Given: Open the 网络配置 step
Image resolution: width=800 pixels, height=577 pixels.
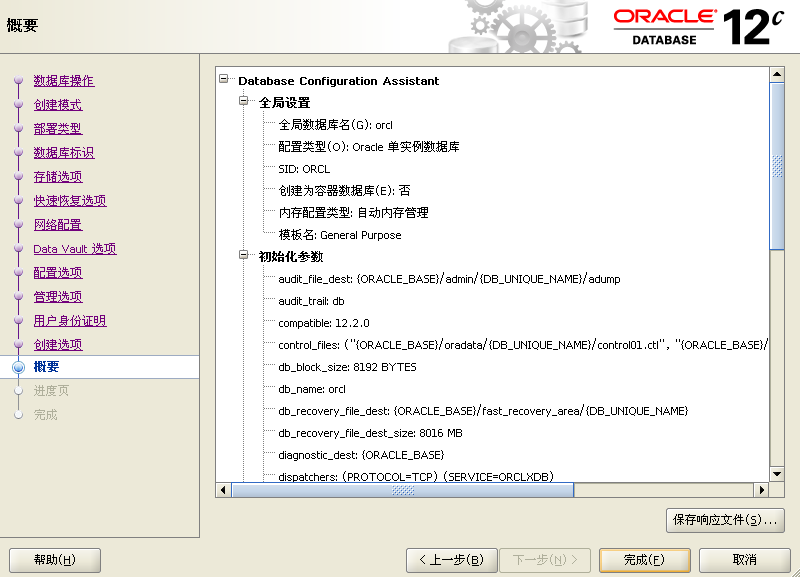Looking at the screenshot, I should tap(58, 224).
